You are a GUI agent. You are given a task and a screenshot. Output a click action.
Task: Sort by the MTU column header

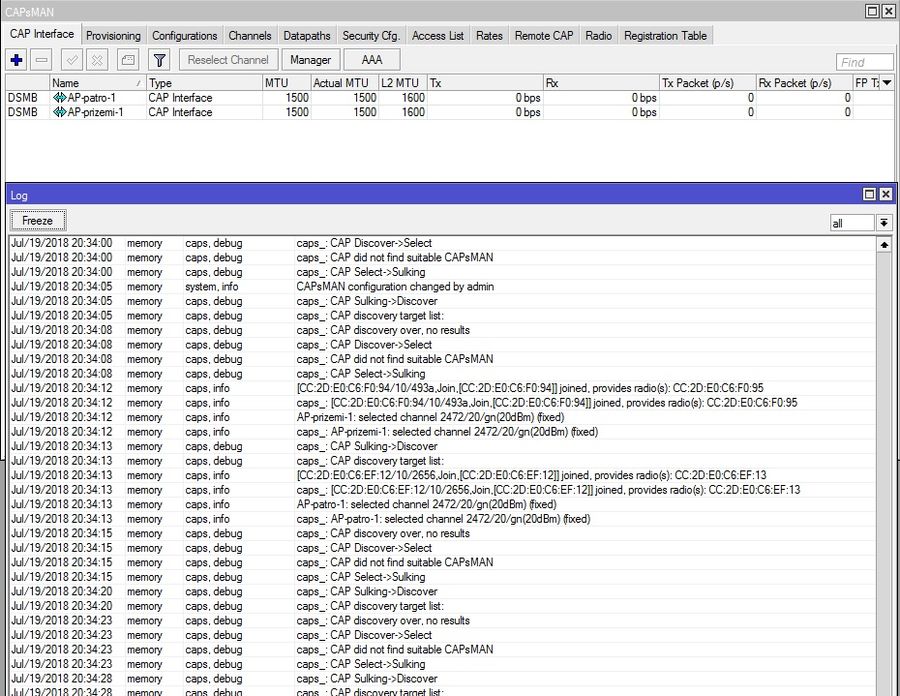pyautogui.click(x=286, y=83)
